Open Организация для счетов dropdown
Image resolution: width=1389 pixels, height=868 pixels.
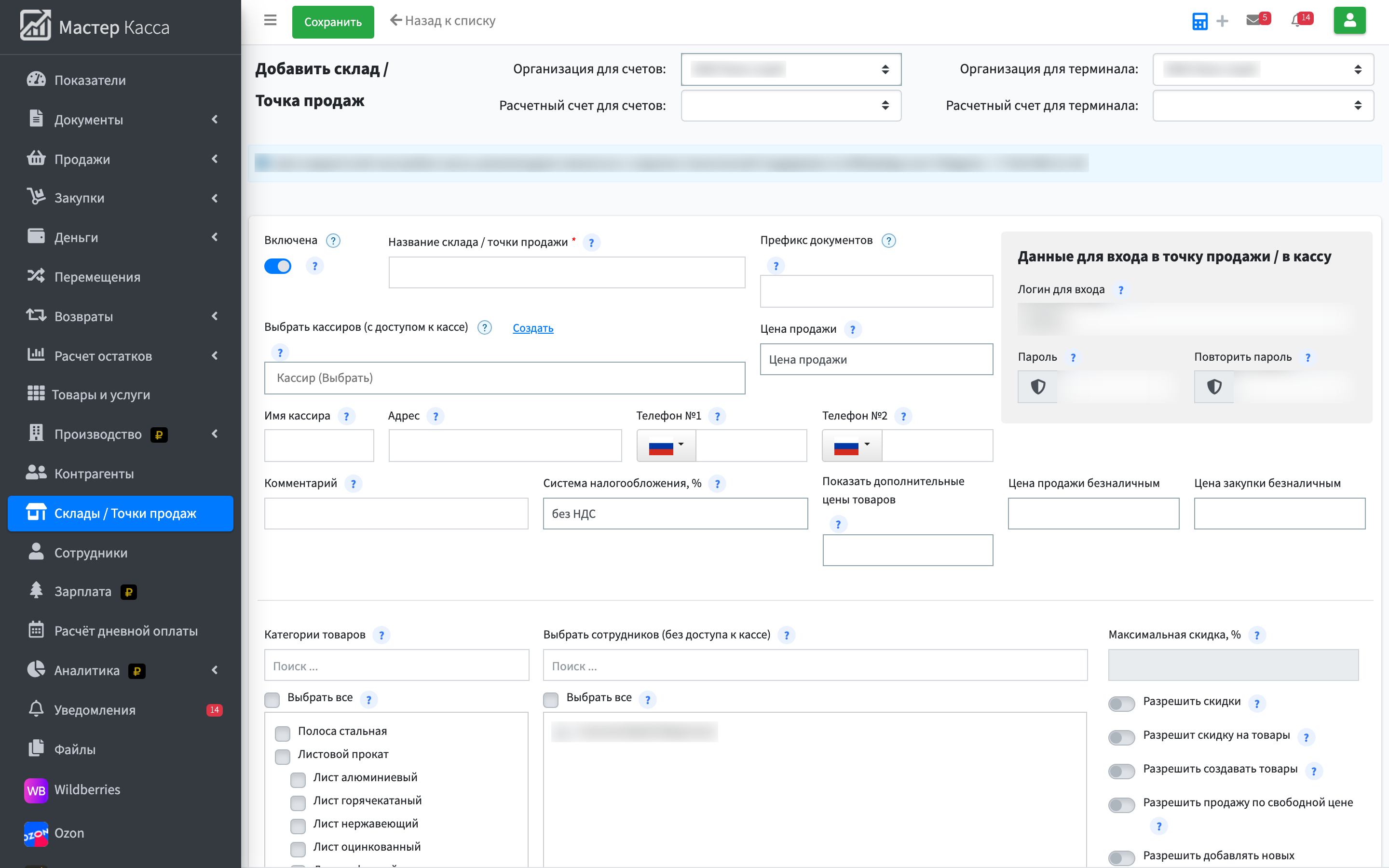coord(791,69)
